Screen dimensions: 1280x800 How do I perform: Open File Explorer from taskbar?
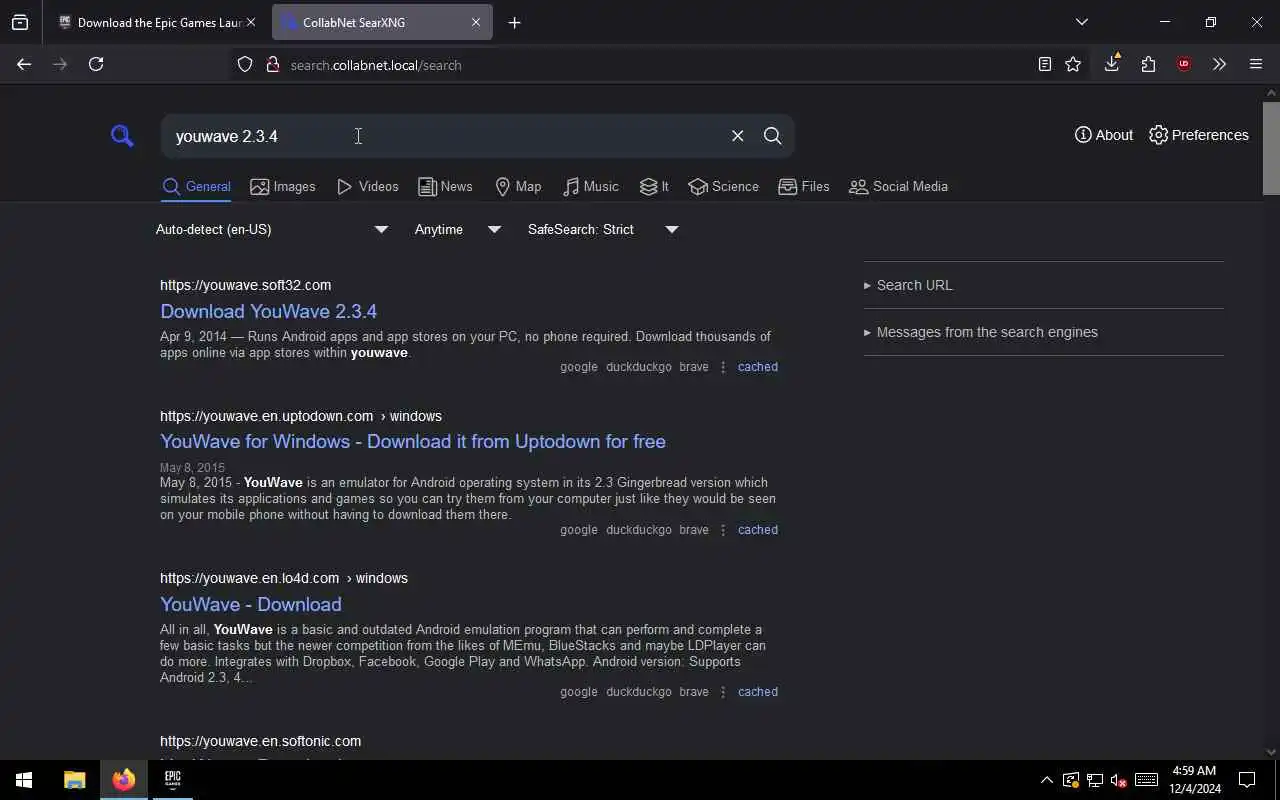[x=74, y=780]
